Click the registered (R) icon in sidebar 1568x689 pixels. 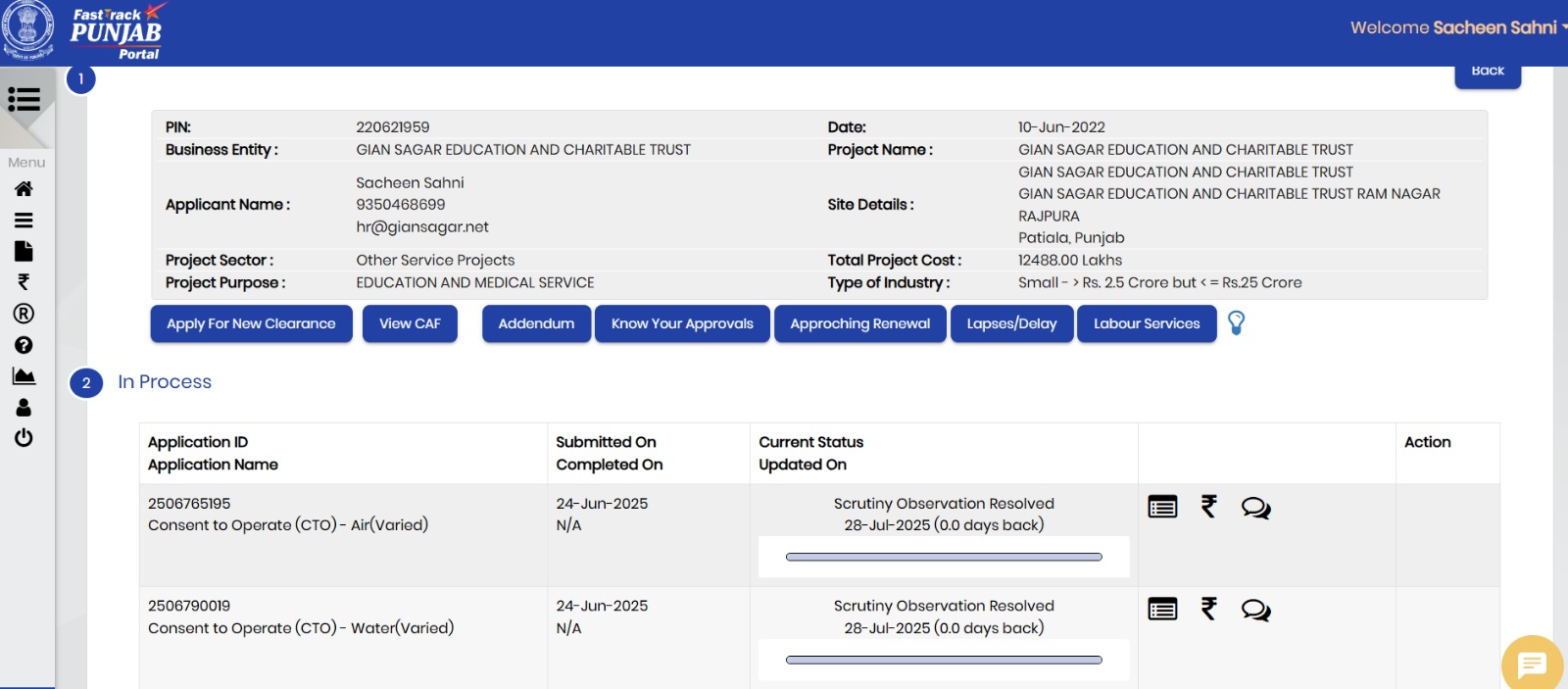click(x=24, y=314)
